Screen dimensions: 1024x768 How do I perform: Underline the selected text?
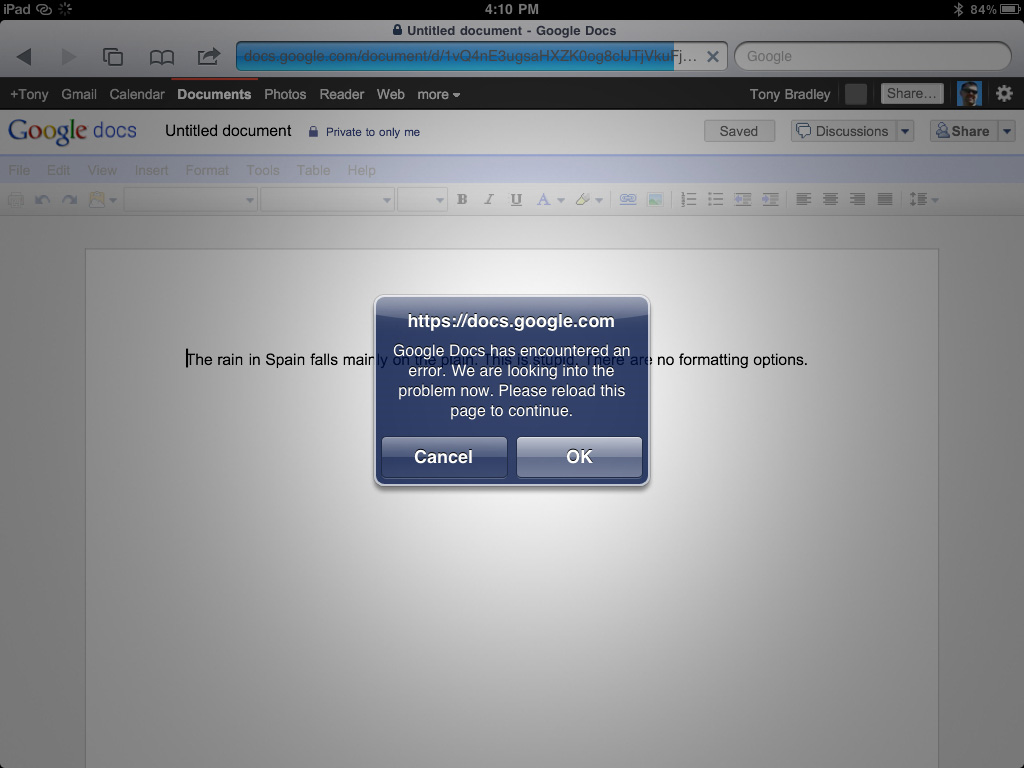click(x=515, y=199)
